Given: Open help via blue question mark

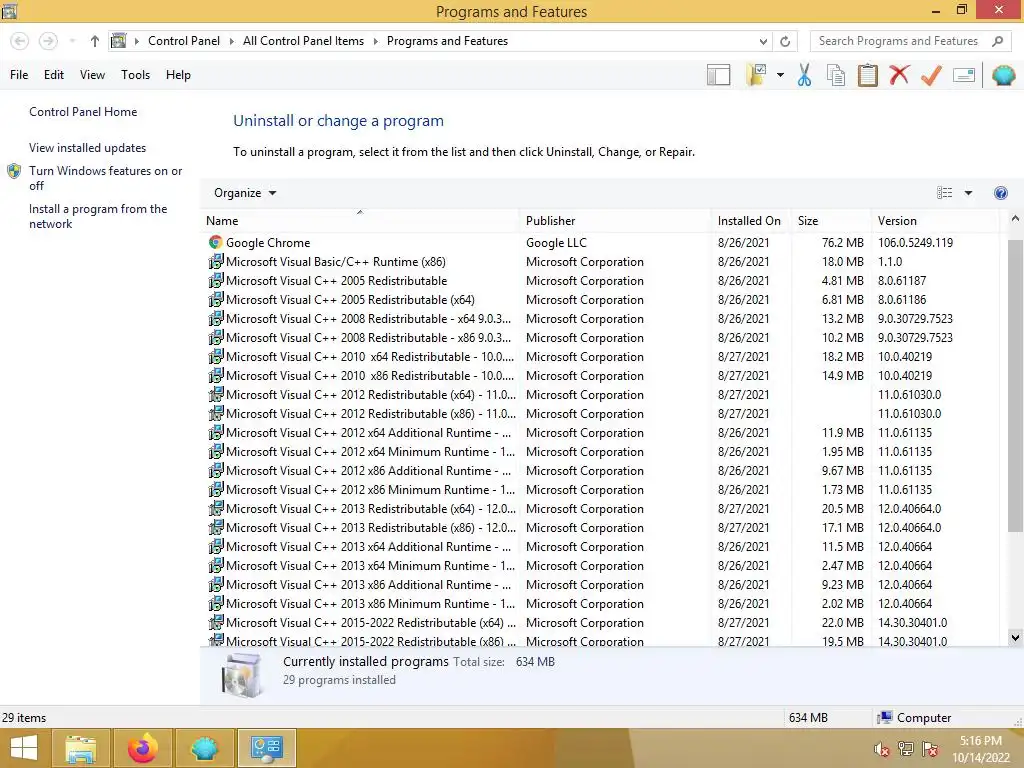Looking at the screenshot, I should point(1000,193).
